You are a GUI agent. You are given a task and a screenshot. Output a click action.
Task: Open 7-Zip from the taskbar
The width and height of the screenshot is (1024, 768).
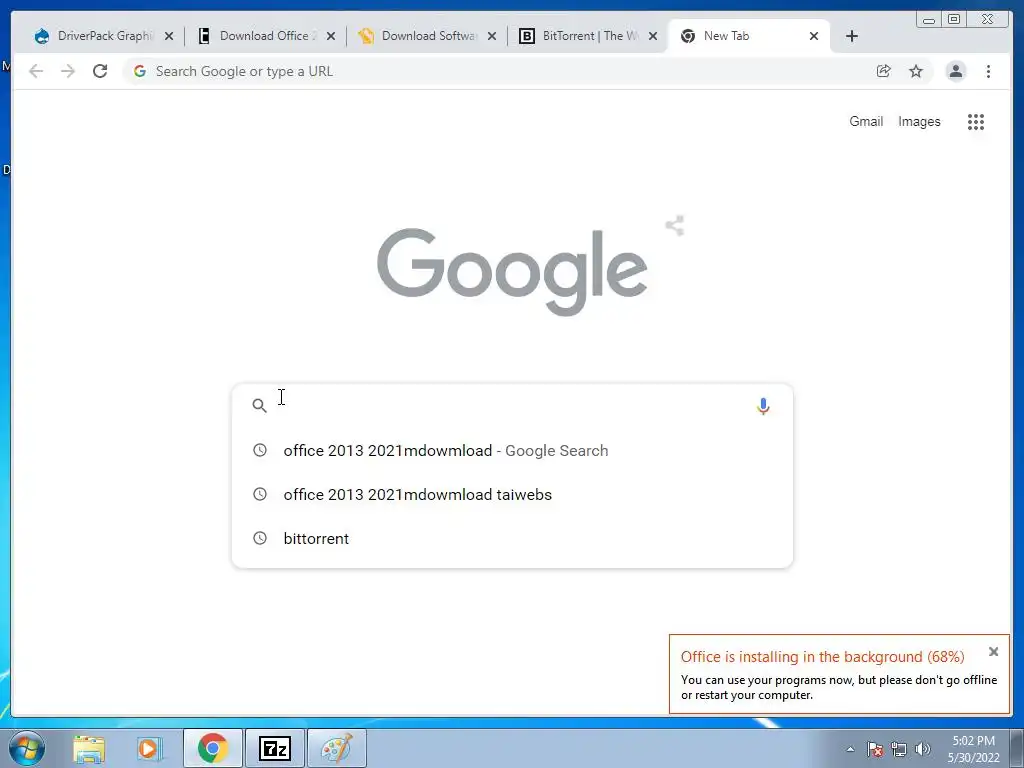[x=274, y=748]
